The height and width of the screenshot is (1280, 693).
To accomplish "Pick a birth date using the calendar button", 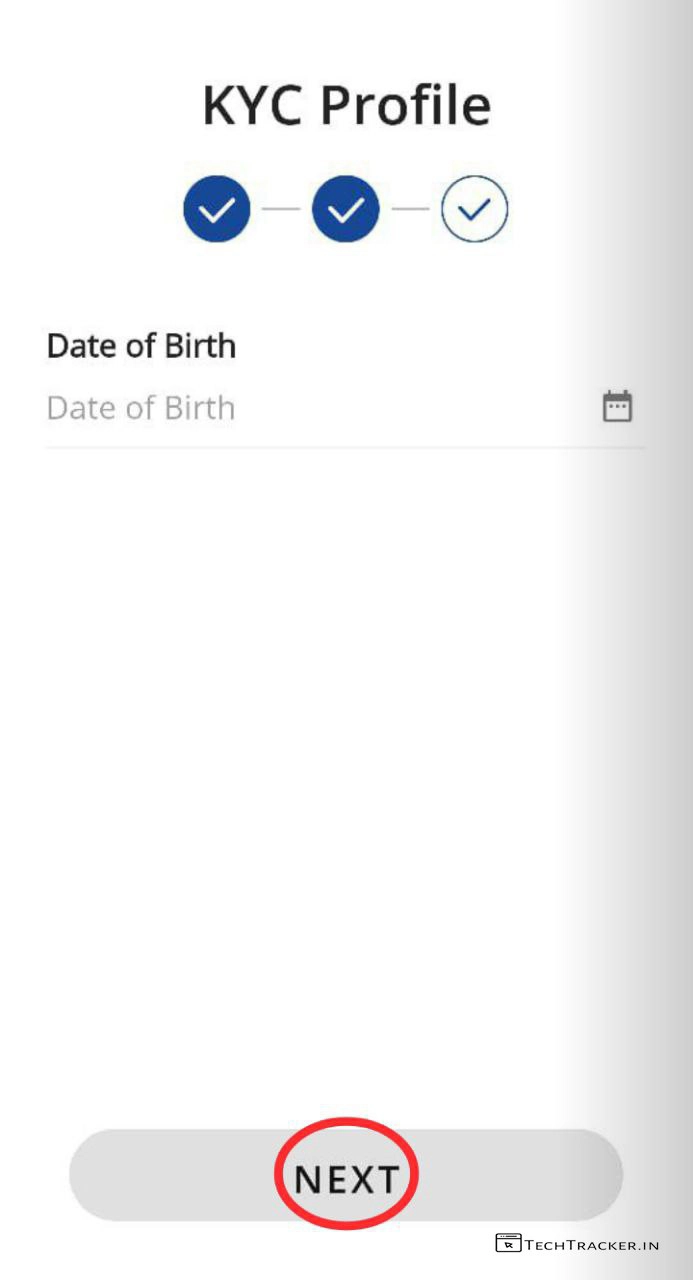I will 617,407.
